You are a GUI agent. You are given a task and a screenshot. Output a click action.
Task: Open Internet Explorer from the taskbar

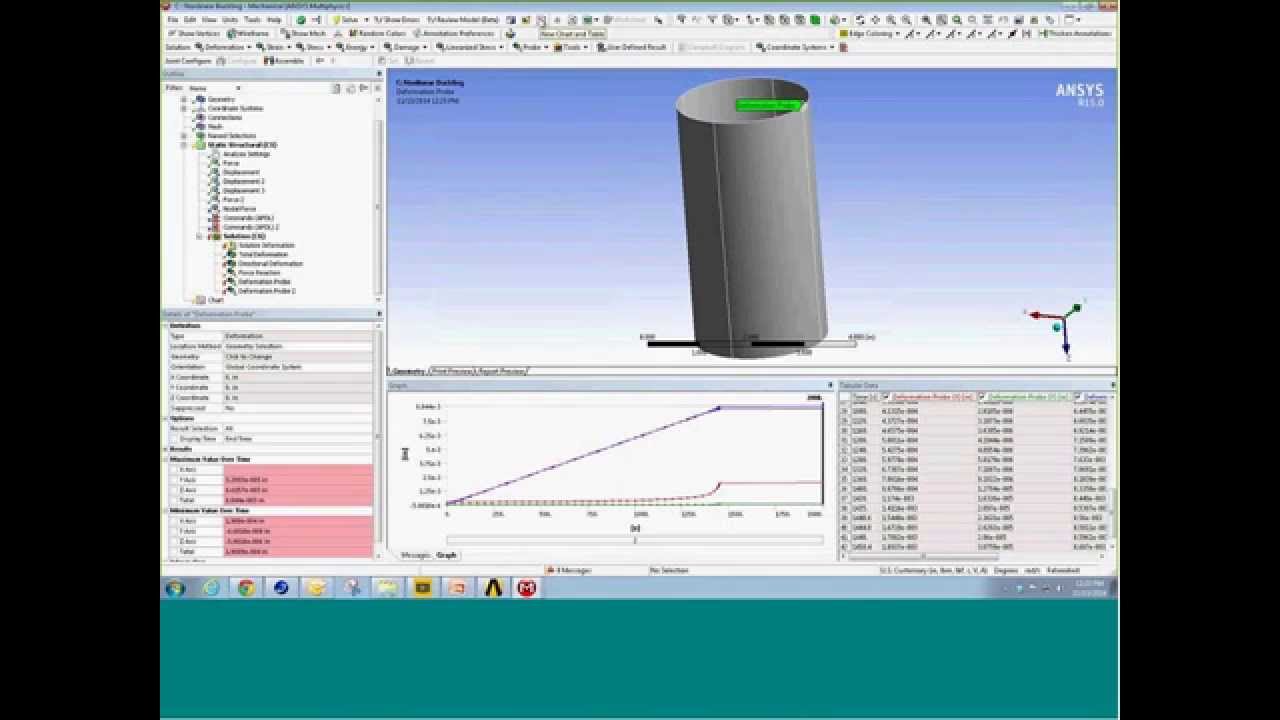pyautogui.click(x=212, y=588)
